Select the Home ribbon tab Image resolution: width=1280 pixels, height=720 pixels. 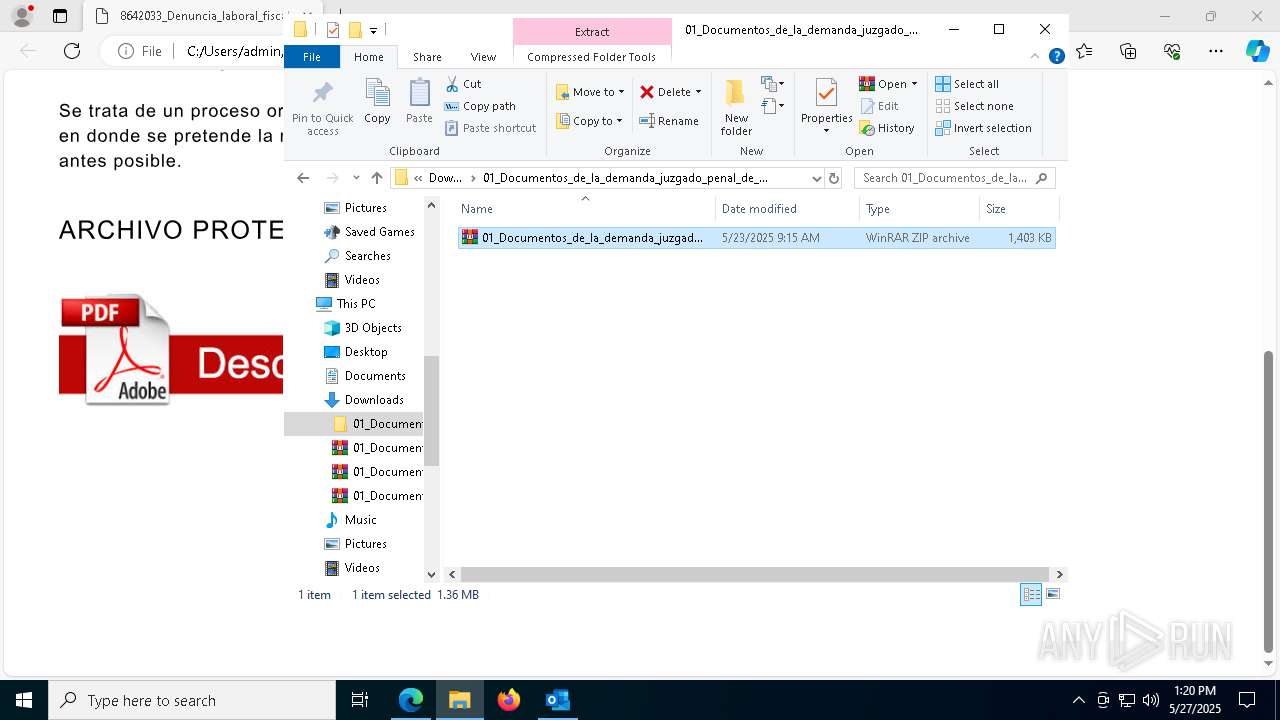[x=368, y=57]
